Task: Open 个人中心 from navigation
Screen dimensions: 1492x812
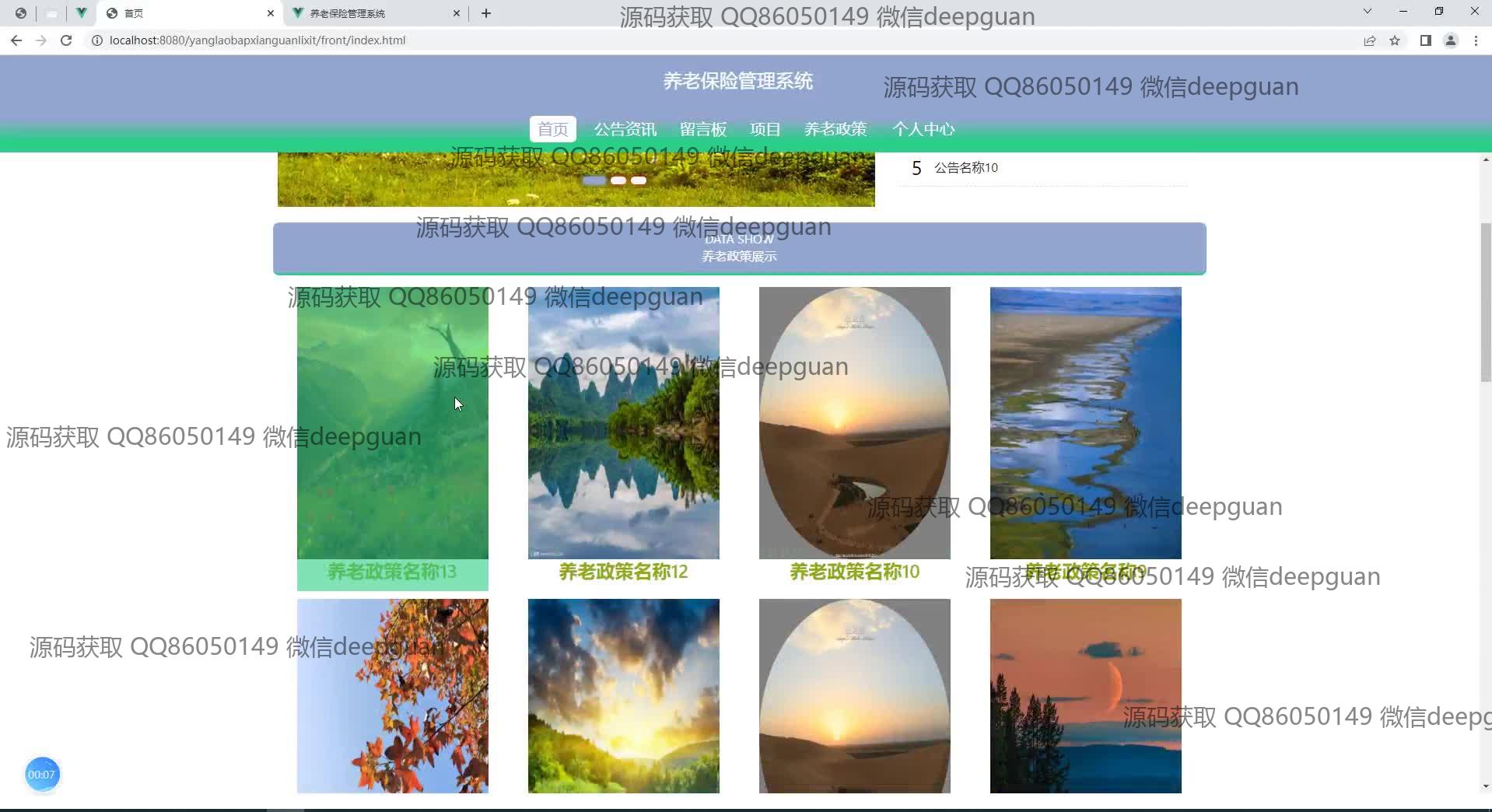Action: [923, 129]
